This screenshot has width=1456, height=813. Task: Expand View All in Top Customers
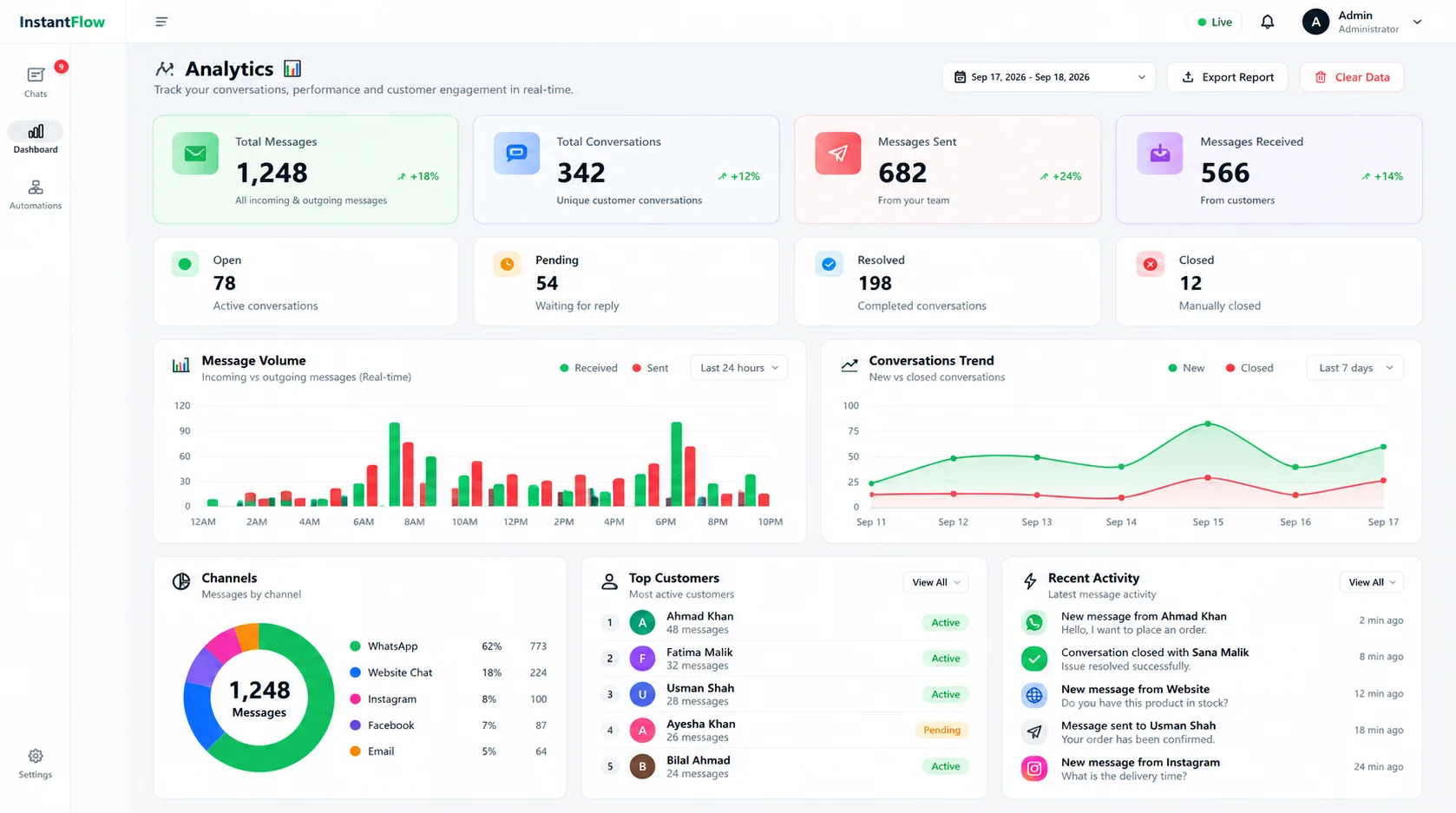coord(935,582)
